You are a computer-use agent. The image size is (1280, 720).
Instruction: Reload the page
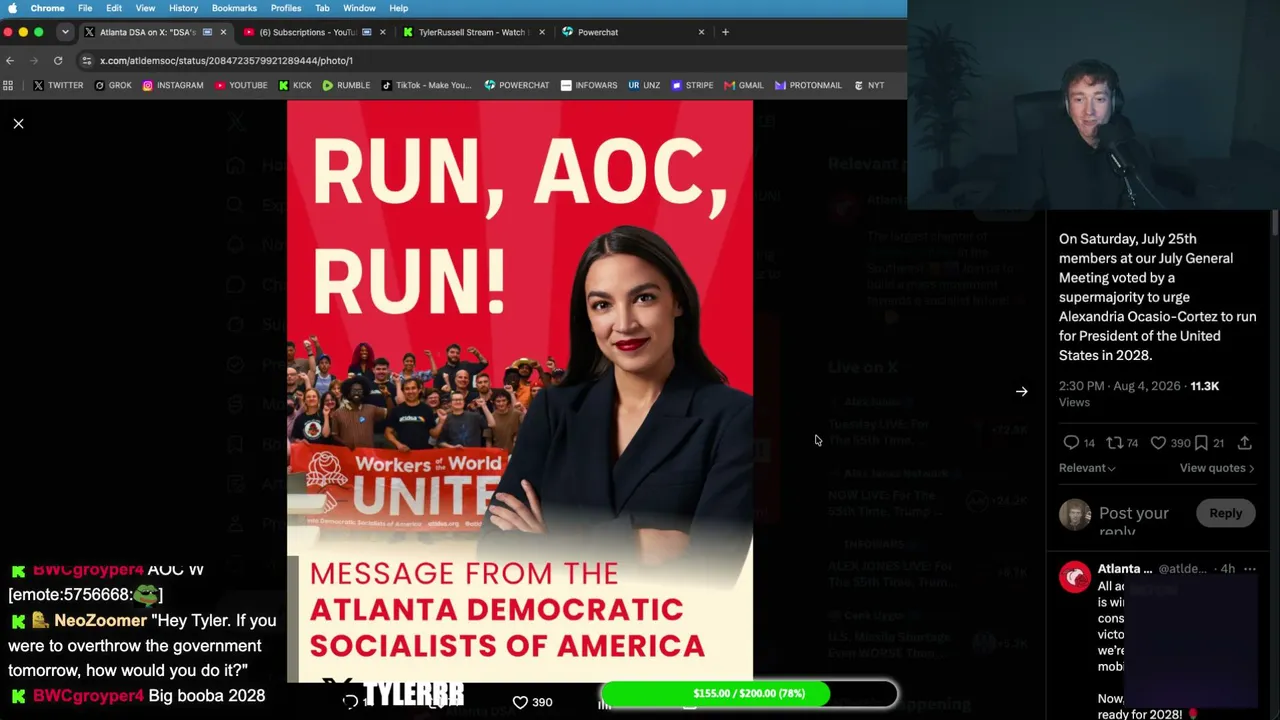click(58, 60)
